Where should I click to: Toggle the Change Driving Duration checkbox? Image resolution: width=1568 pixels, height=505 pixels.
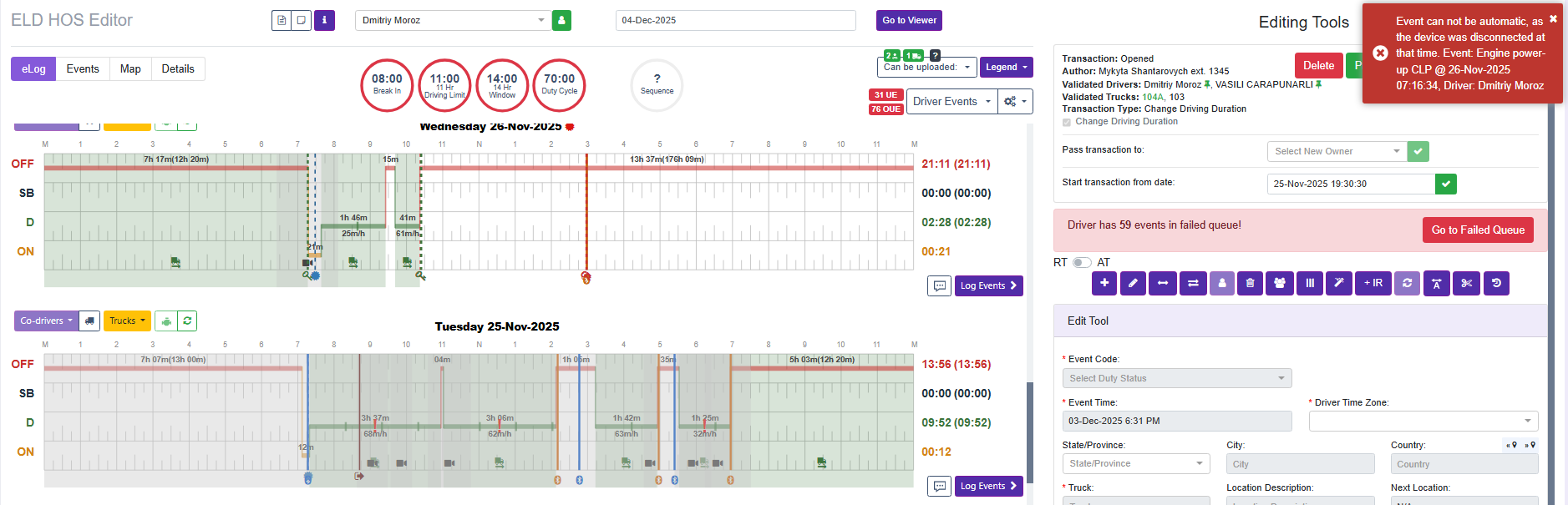click(1066, 122)
